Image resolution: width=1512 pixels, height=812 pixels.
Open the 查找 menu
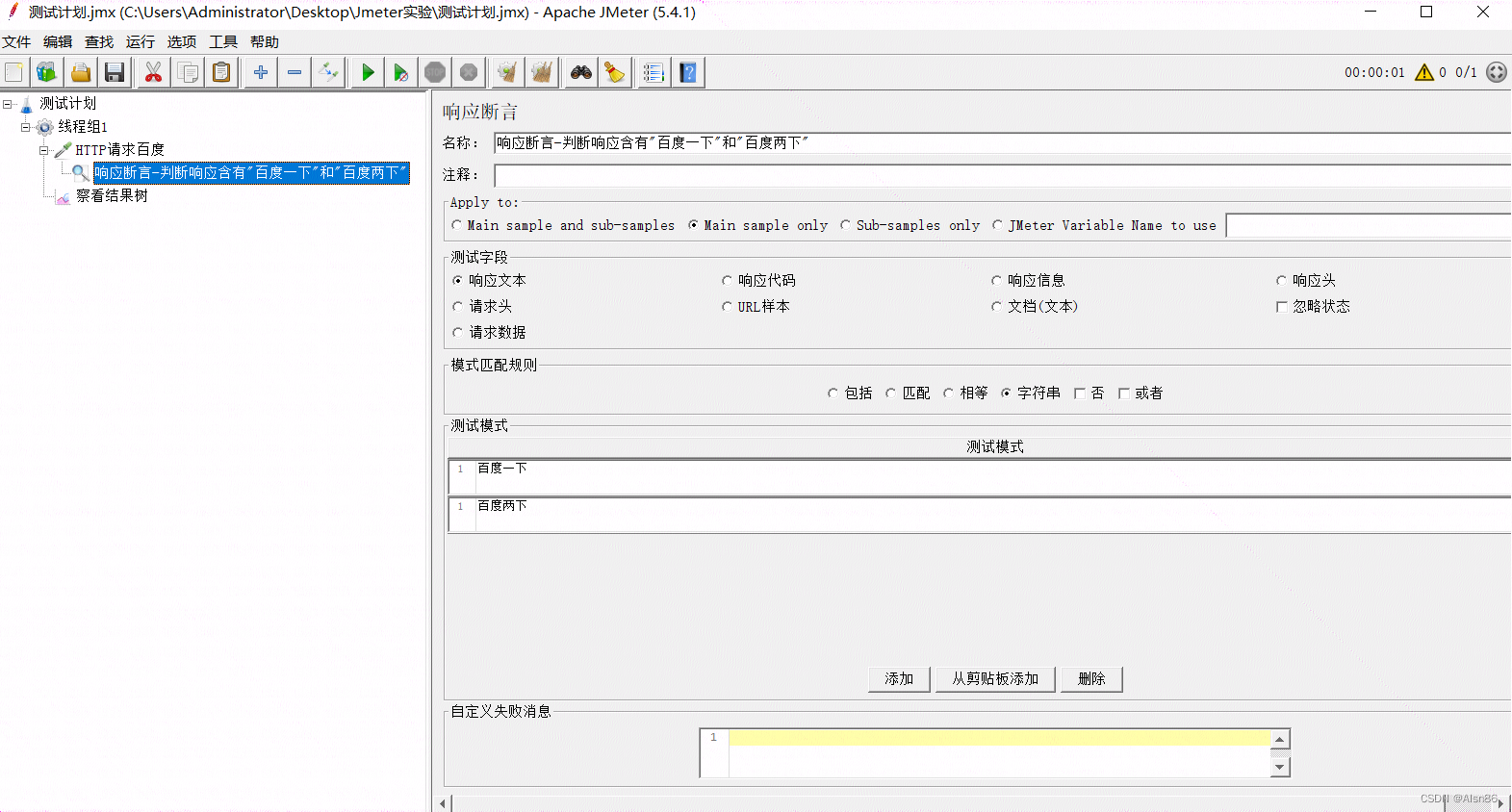click(99, 42)
